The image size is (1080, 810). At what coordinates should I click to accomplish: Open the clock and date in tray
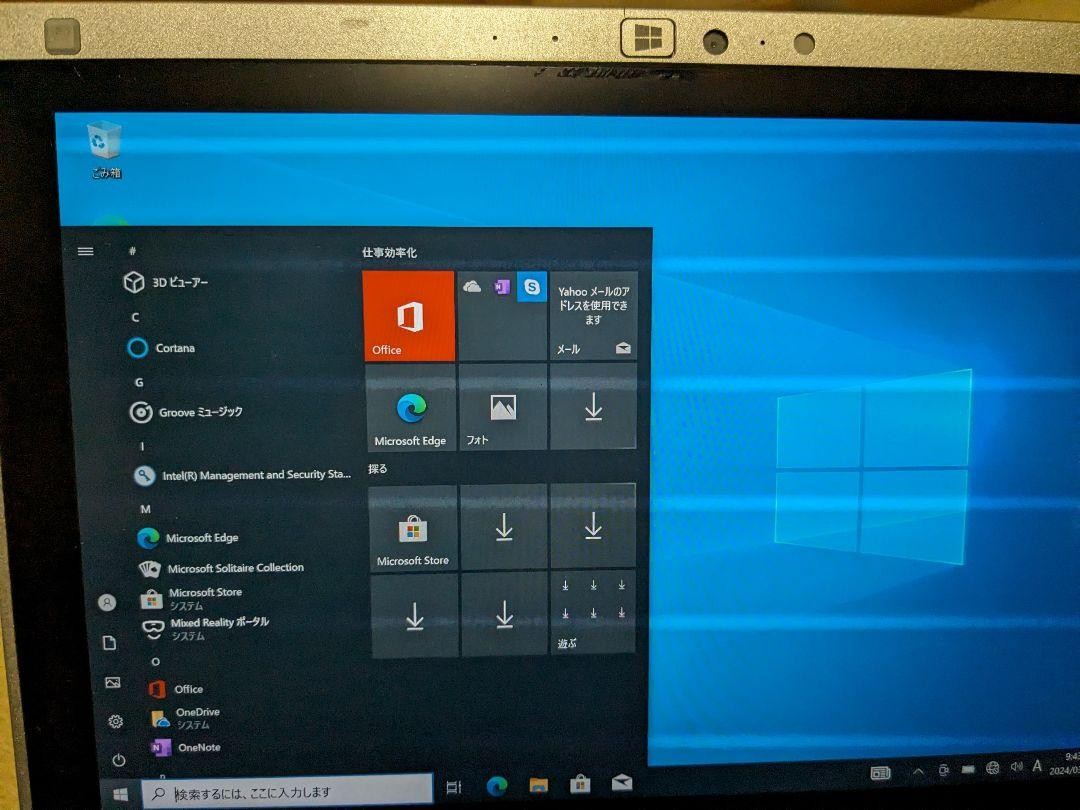pyautogui.click(x=1065, y=763)
